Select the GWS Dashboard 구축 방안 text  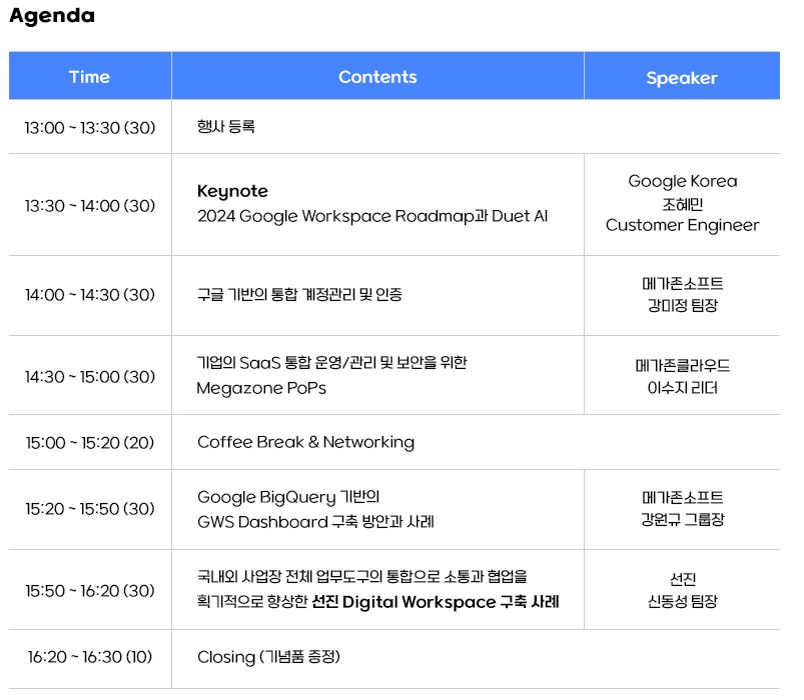pos(315,522)
